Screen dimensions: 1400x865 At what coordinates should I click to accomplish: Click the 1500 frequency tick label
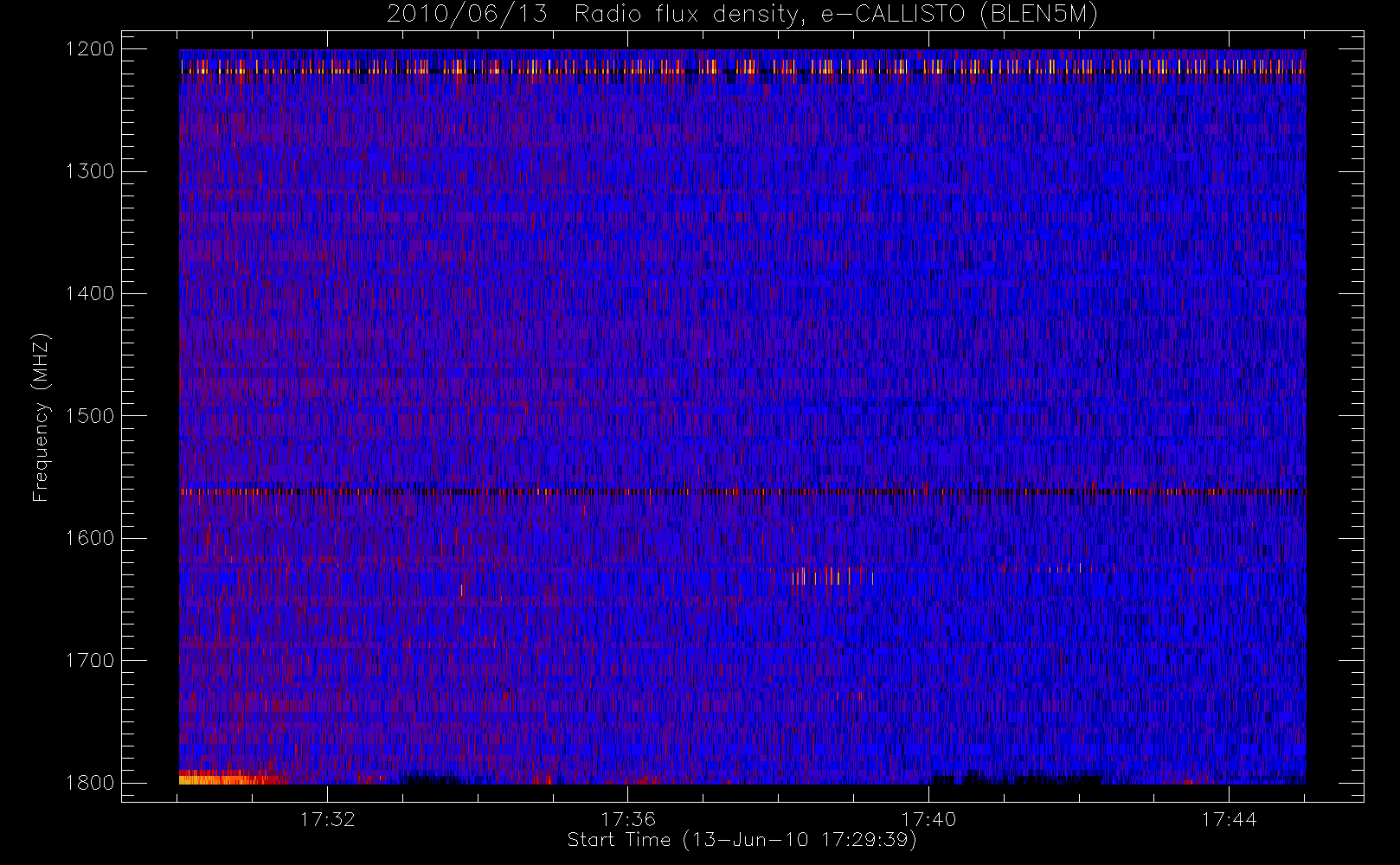point(90,416)
